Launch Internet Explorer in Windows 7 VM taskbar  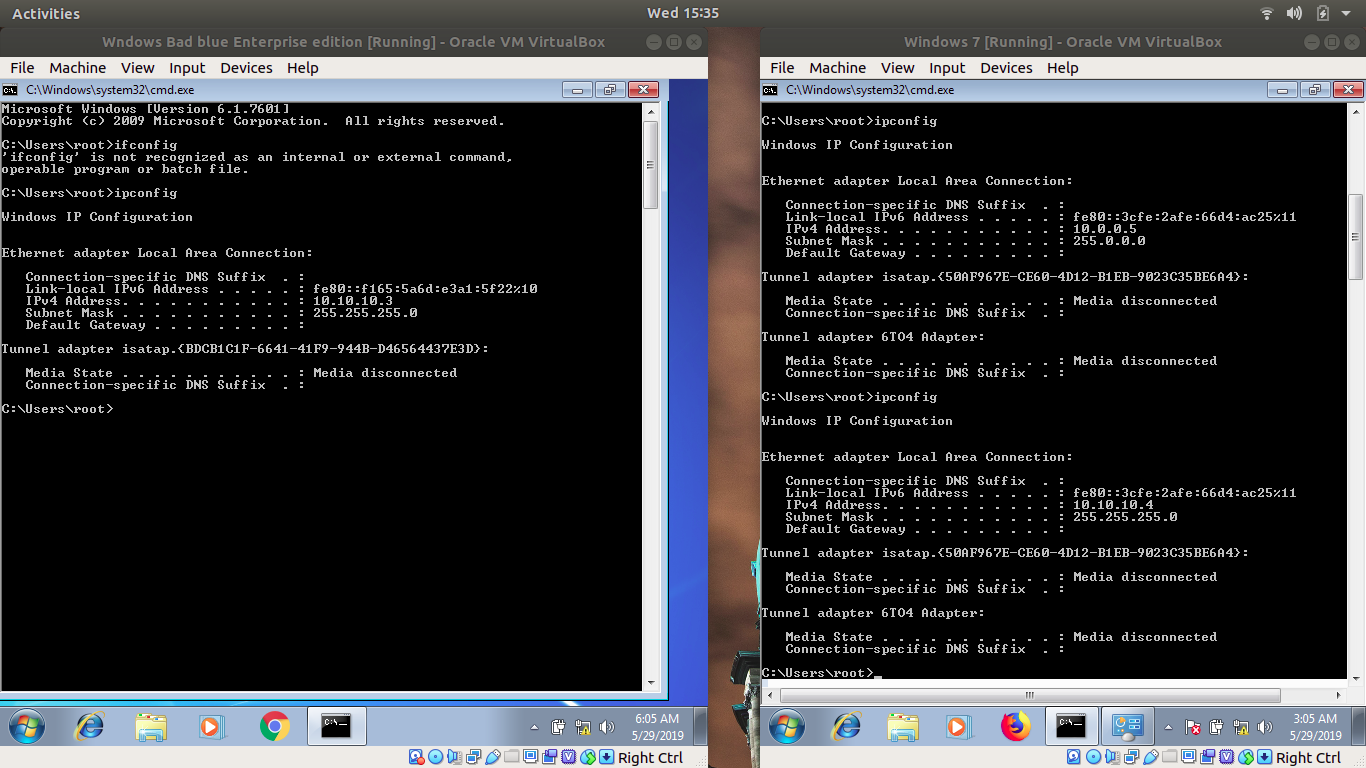pyautogui.click(x=846, y=726)
